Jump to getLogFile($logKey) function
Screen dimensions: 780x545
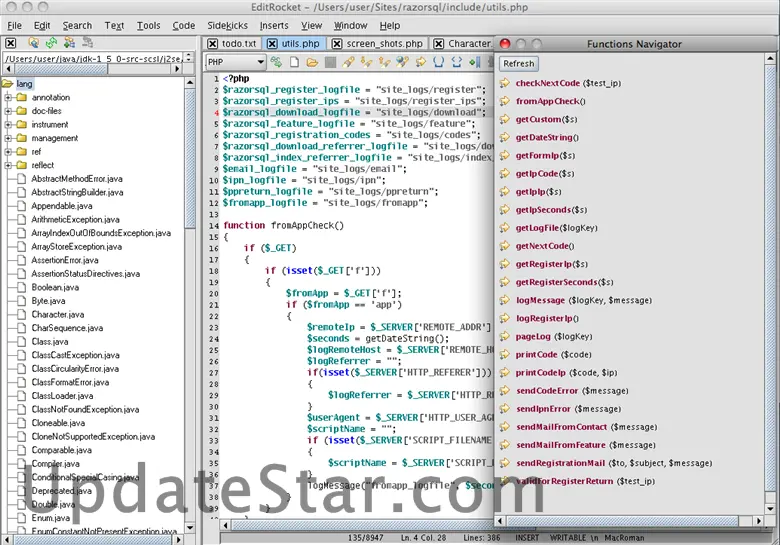click(x=557, y=228)
